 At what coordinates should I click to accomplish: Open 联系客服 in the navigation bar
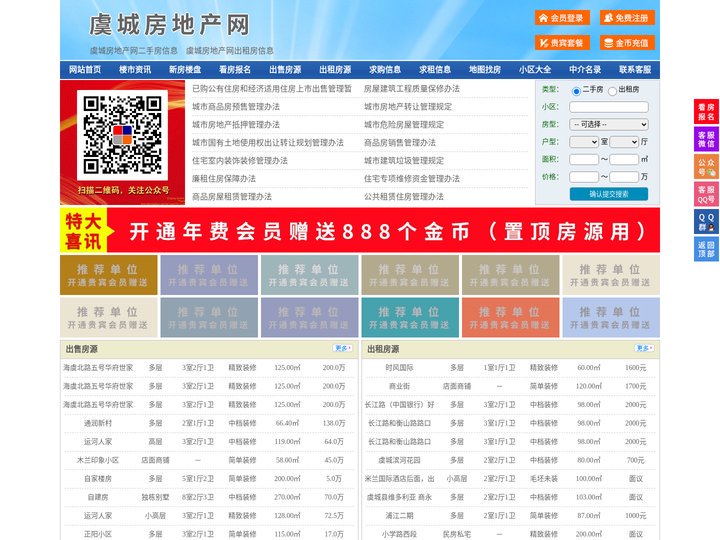coord(635,70)
